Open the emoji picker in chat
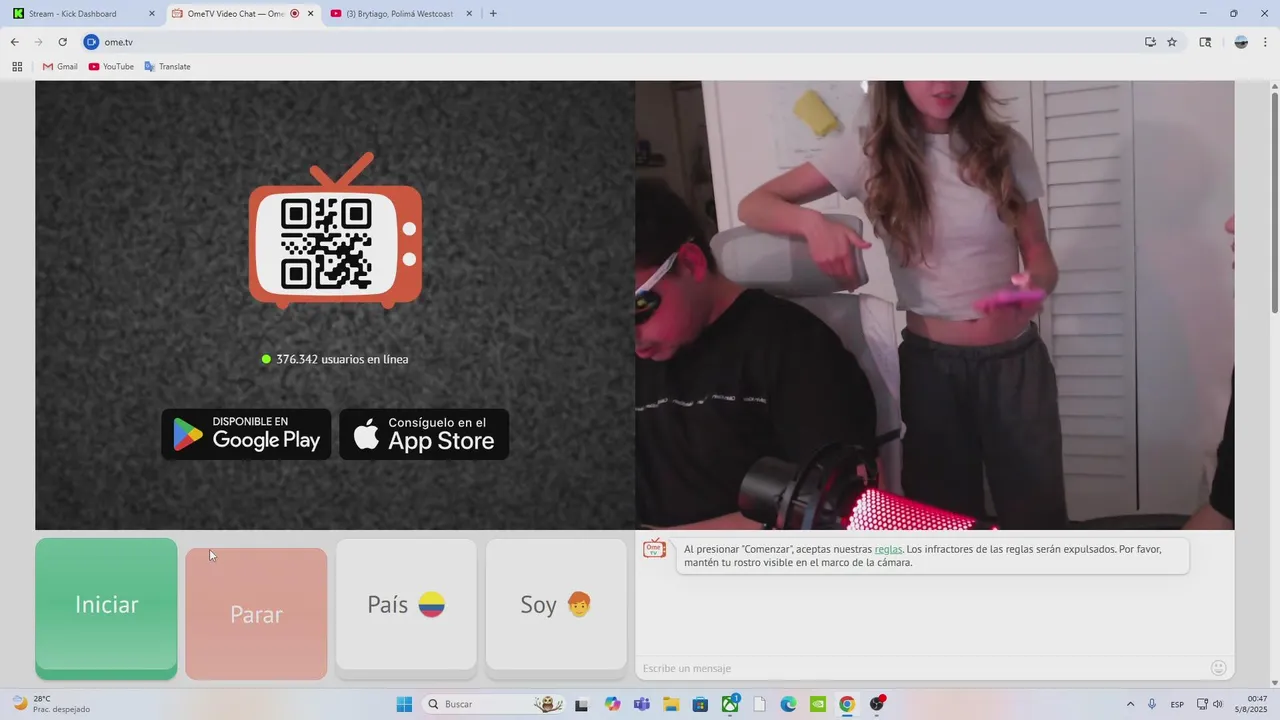 click(x=1218, y=668)
